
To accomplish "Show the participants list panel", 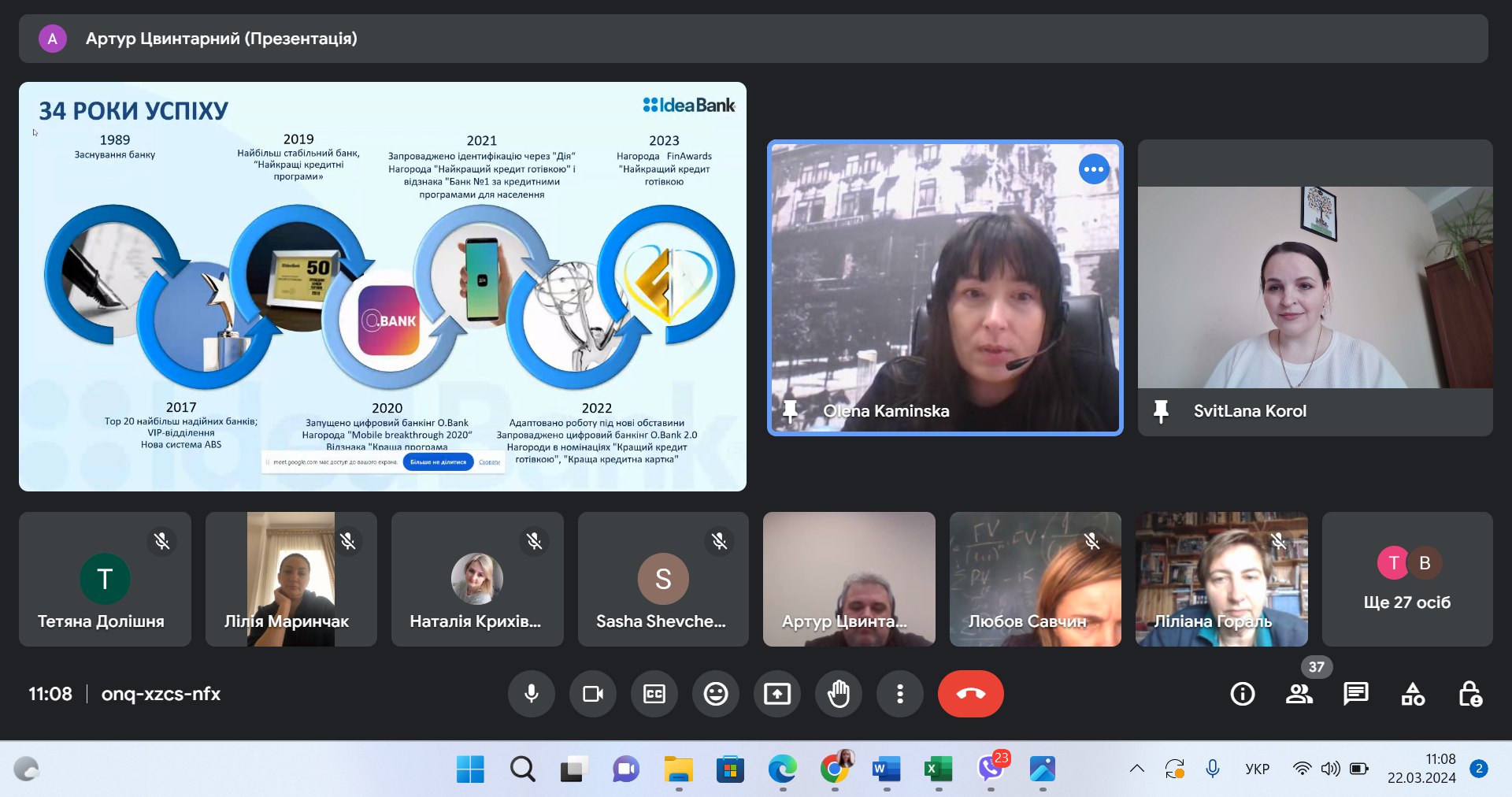I will click(x=1299, y=694).
